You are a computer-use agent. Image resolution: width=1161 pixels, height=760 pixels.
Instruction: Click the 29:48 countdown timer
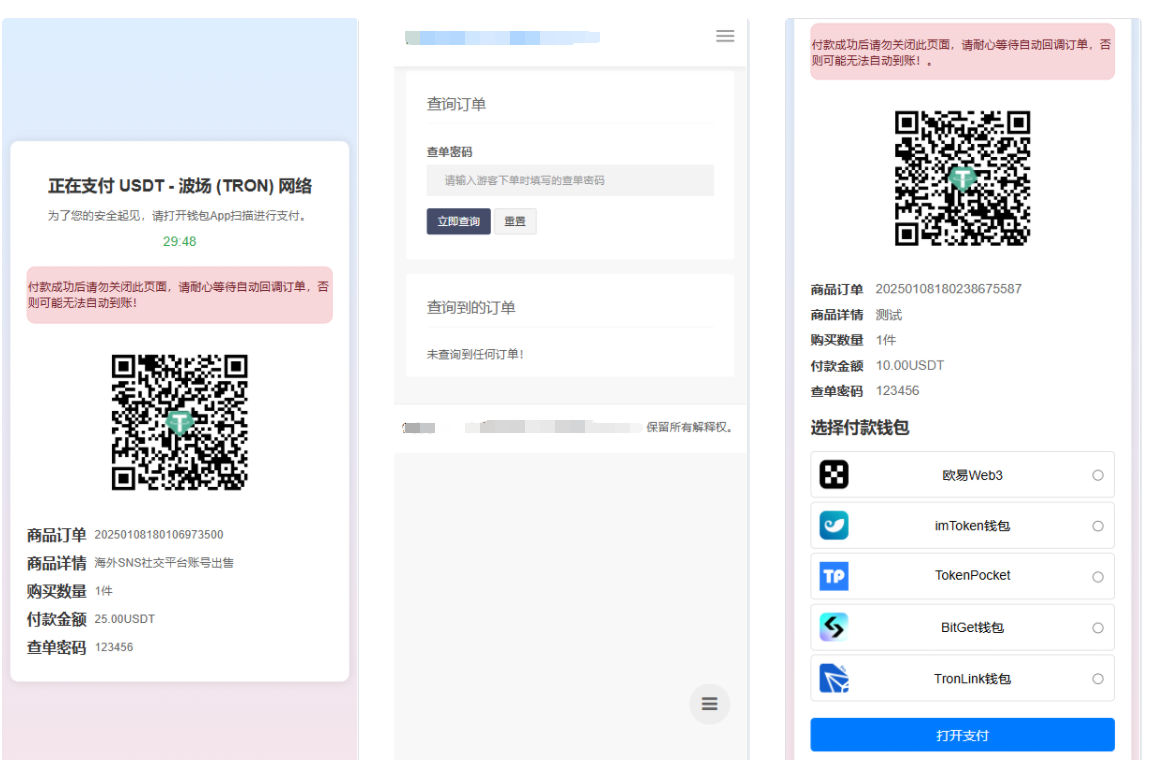[x=180, y=241]
